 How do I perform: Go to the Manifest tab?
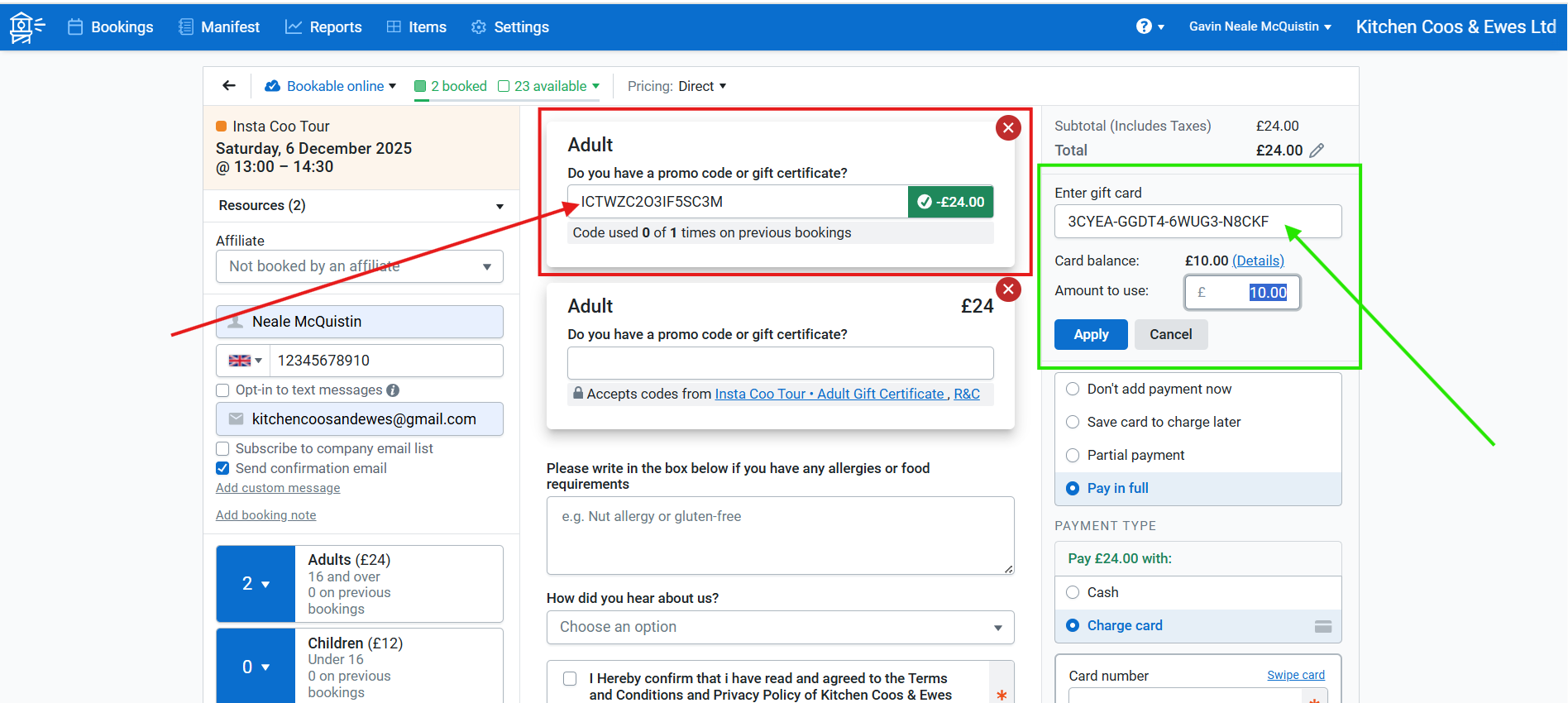pyautogui.click(x=219, y=27)
